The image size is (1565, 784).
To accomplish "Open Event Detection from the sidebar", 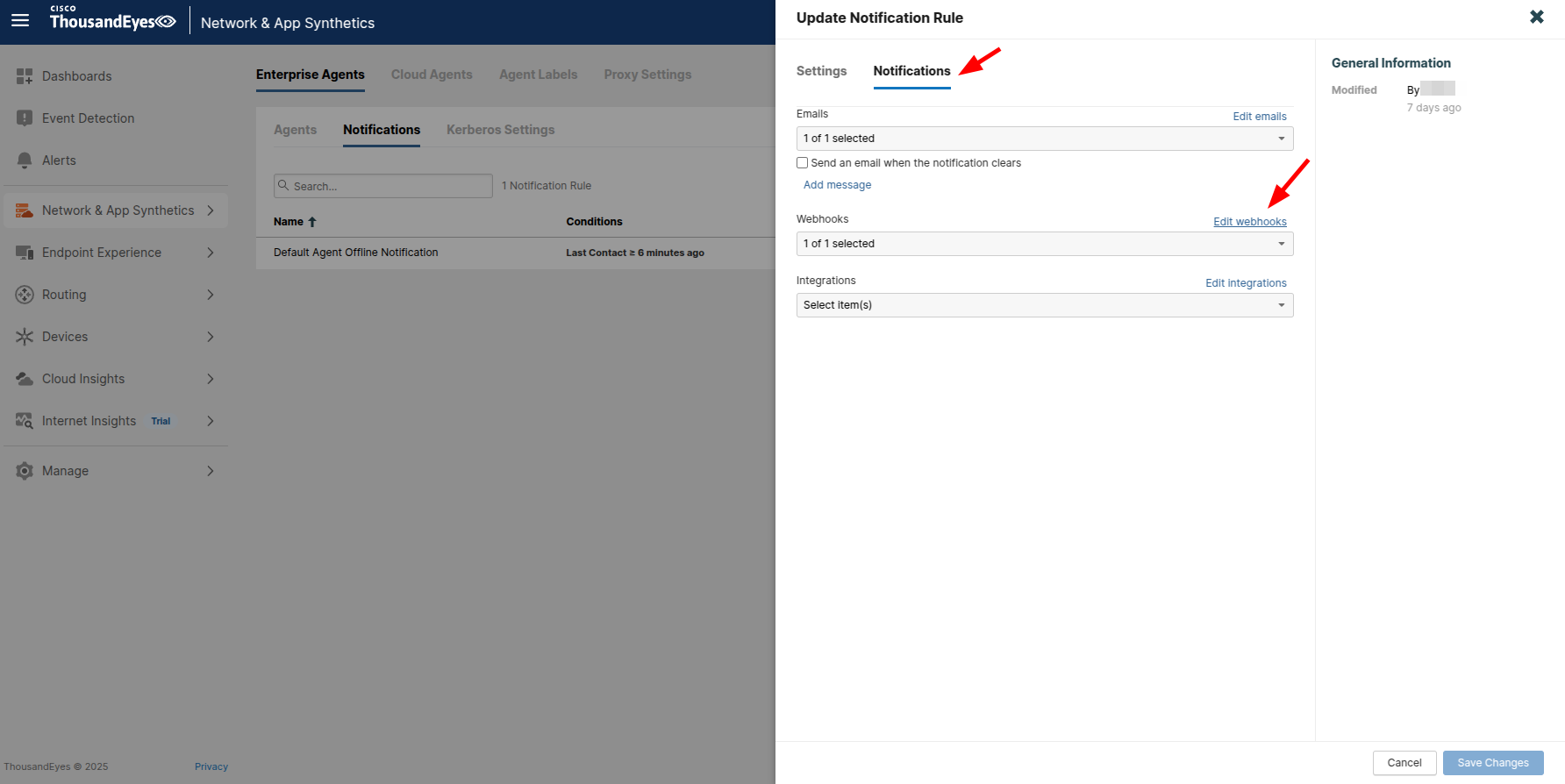I will pyautogui.click(x=88, y=118).
